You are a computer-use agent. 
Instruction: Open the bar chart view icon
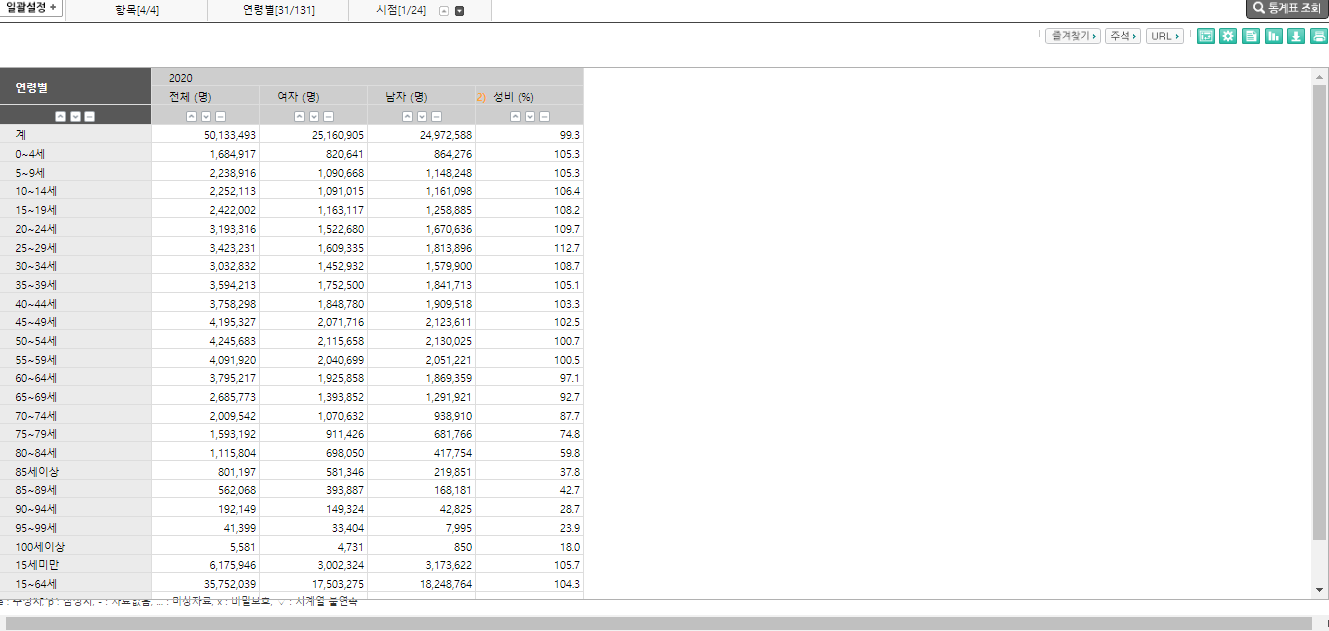coord(1273,36)
